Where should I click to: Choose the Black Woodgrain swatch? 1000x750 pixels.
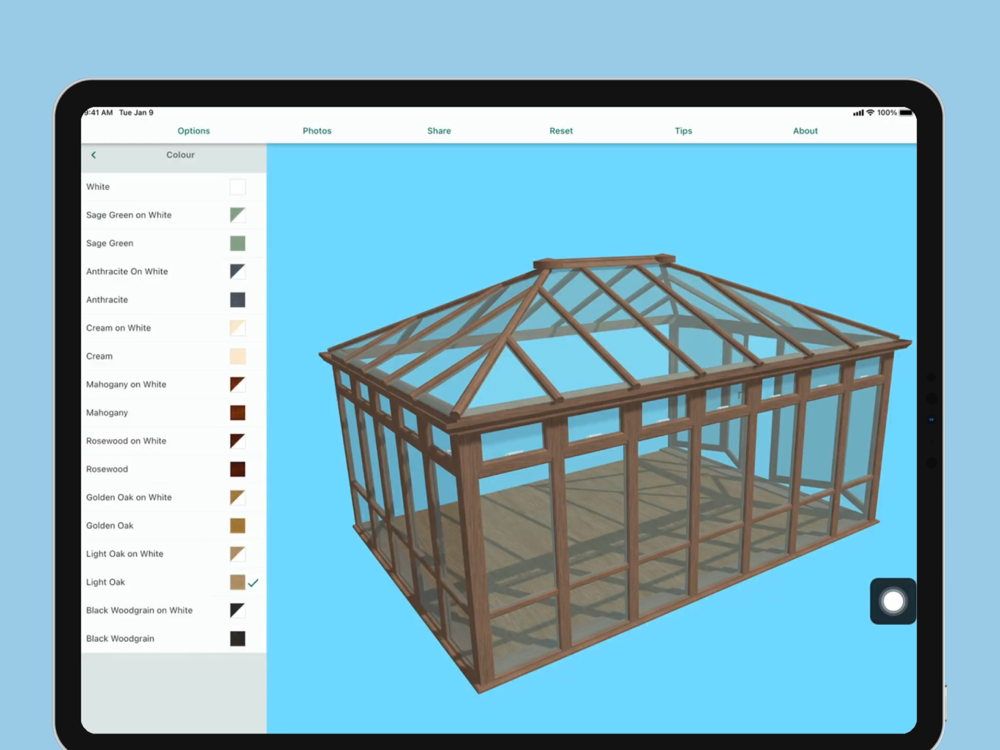pyautogui.click(x=237, y=638)
